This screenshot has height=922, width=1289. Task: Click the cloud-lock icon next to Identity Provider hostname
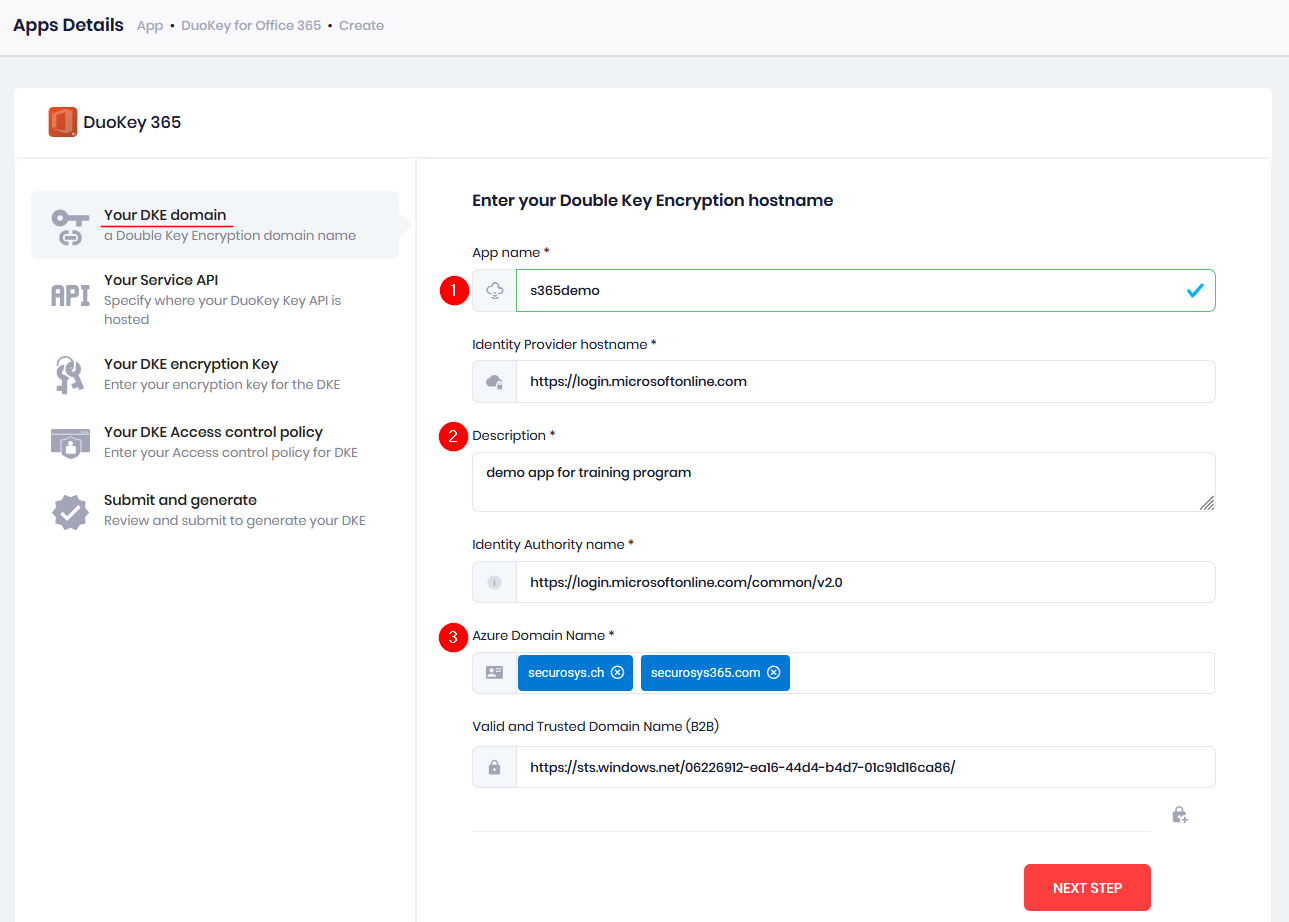click(494, 381)
